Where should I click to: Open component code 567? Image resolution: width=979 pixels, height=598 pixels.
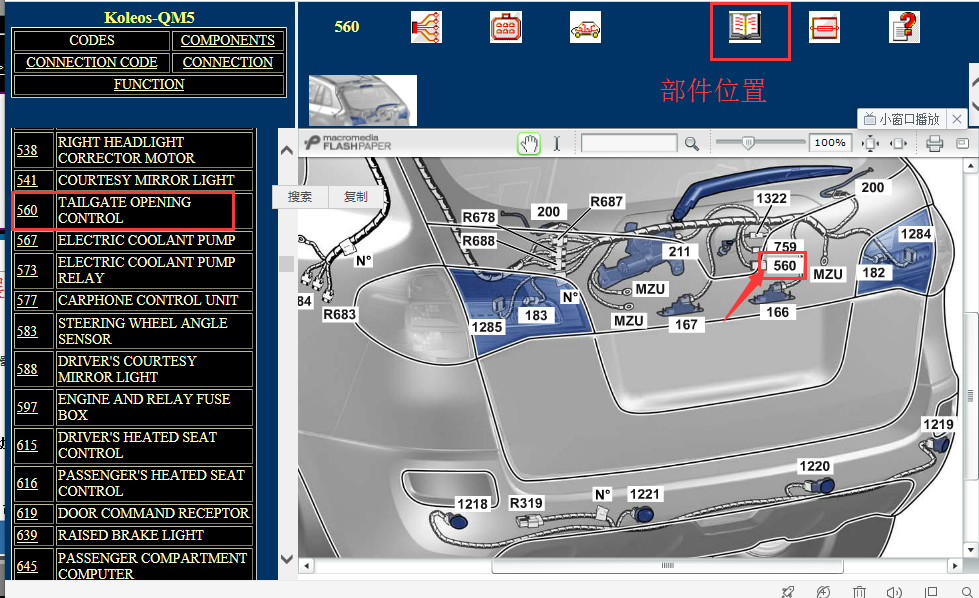coord(27,240)
